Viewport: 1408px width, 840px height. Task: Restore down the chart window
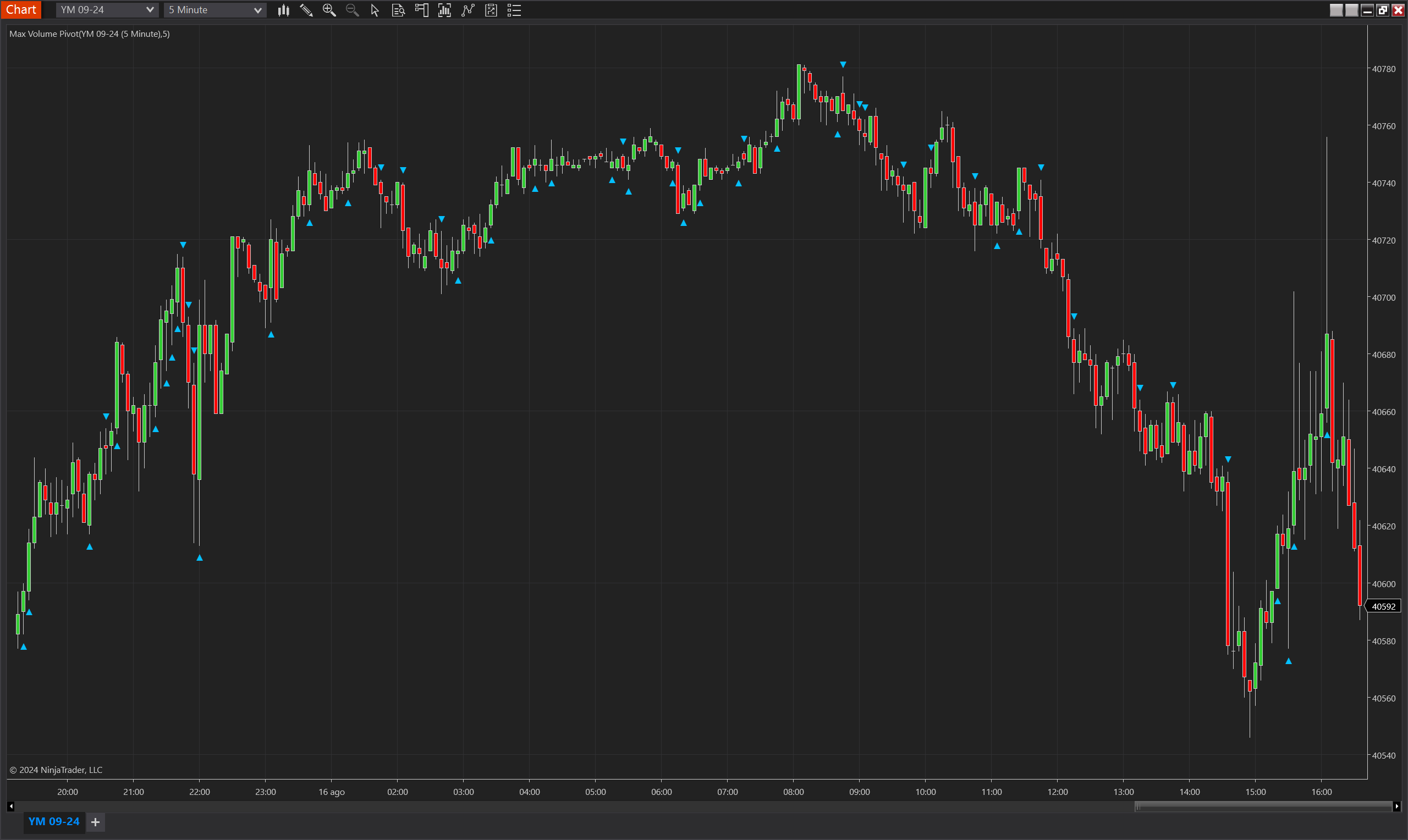(x=1383, y=10)
